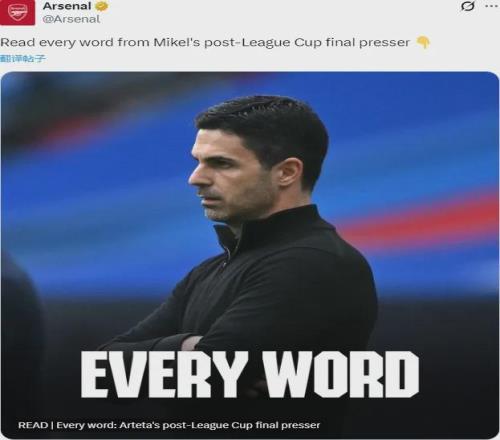Click the word Mikel's in the tweet
The height and width of the screenshot is (440, 500).
coord(176,43)
